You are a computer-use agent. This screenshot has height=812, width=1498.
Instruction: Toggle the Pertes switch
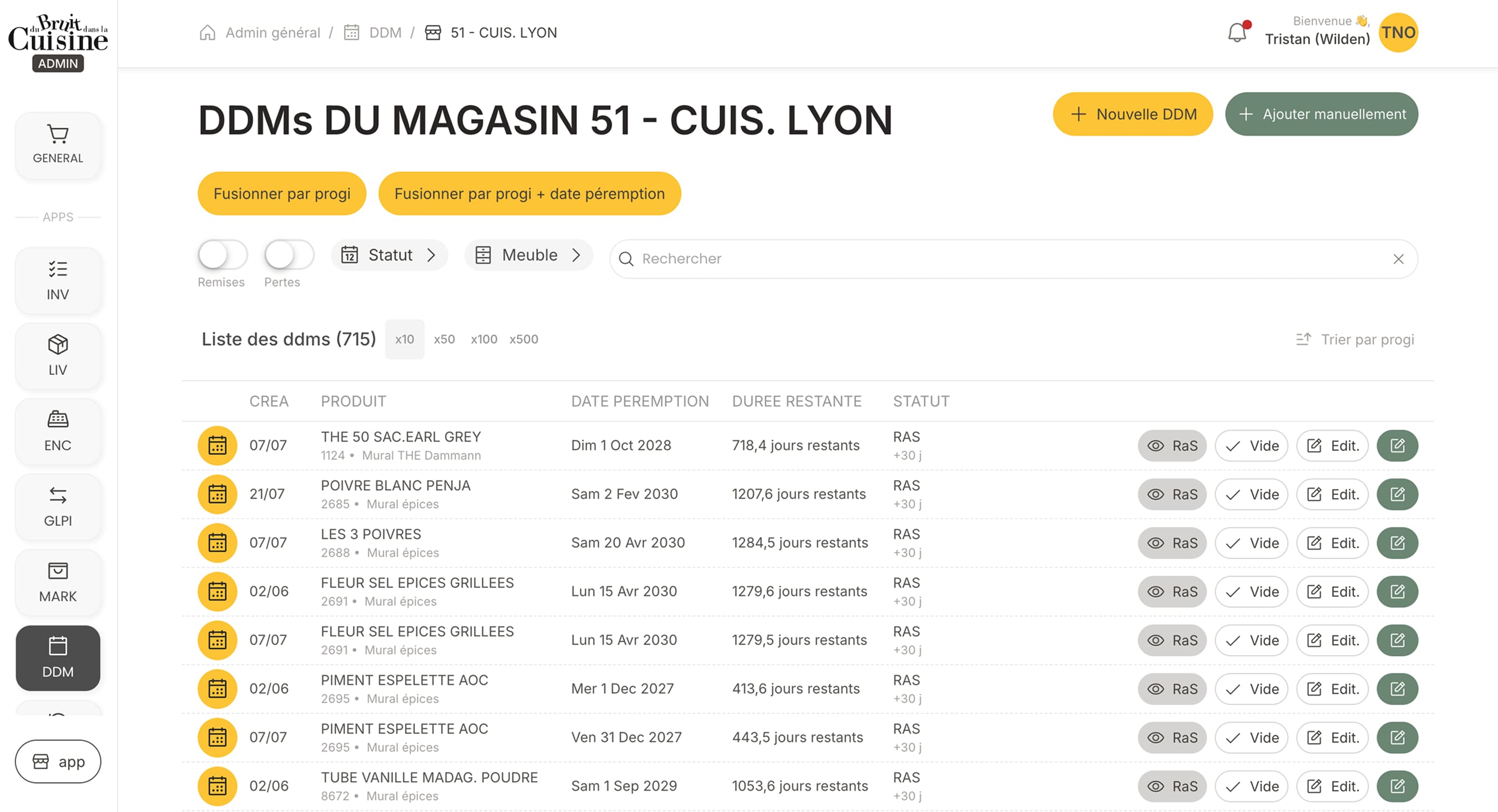pos(289,255)
